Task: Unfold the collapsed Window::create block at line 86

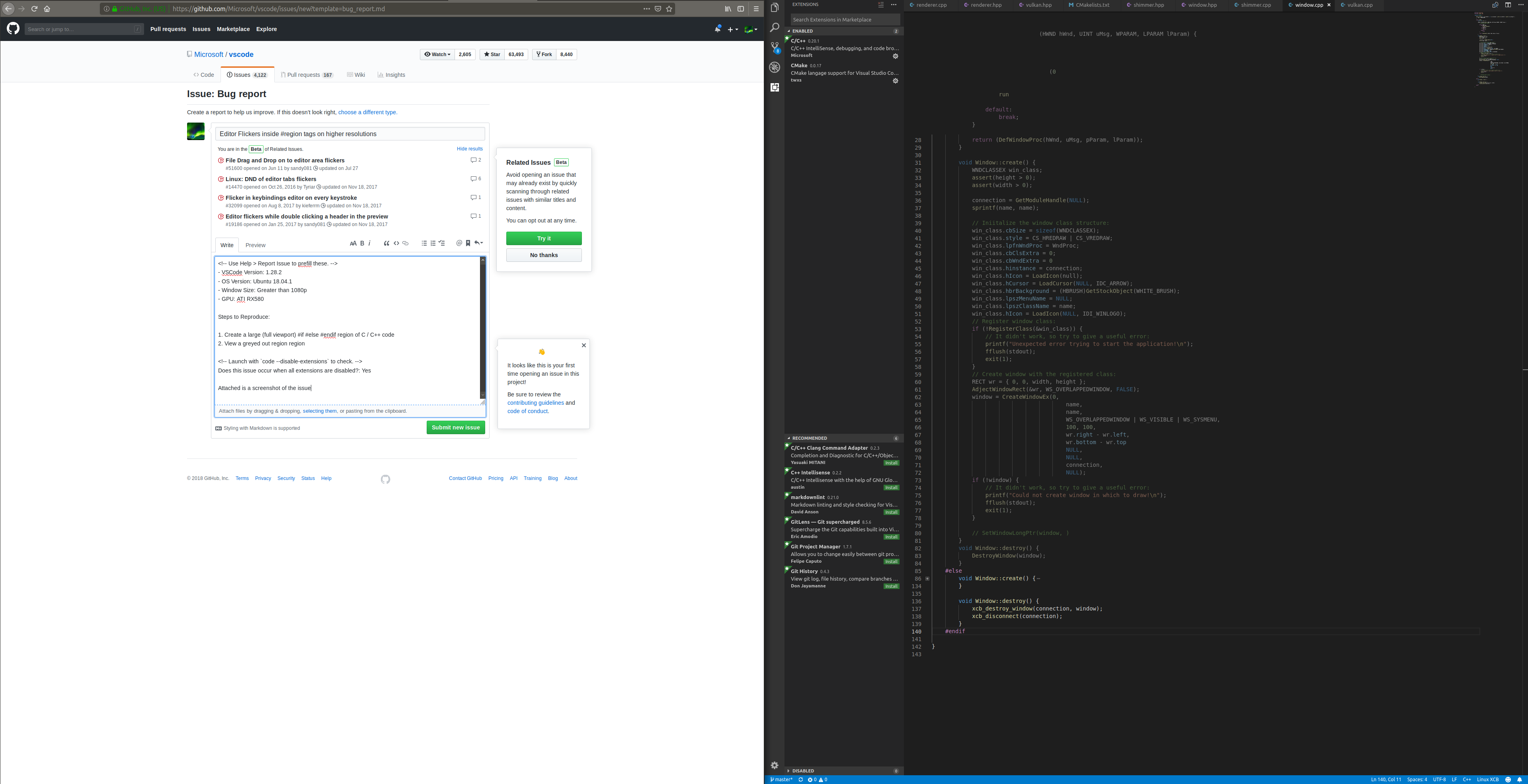Action: 927,579
